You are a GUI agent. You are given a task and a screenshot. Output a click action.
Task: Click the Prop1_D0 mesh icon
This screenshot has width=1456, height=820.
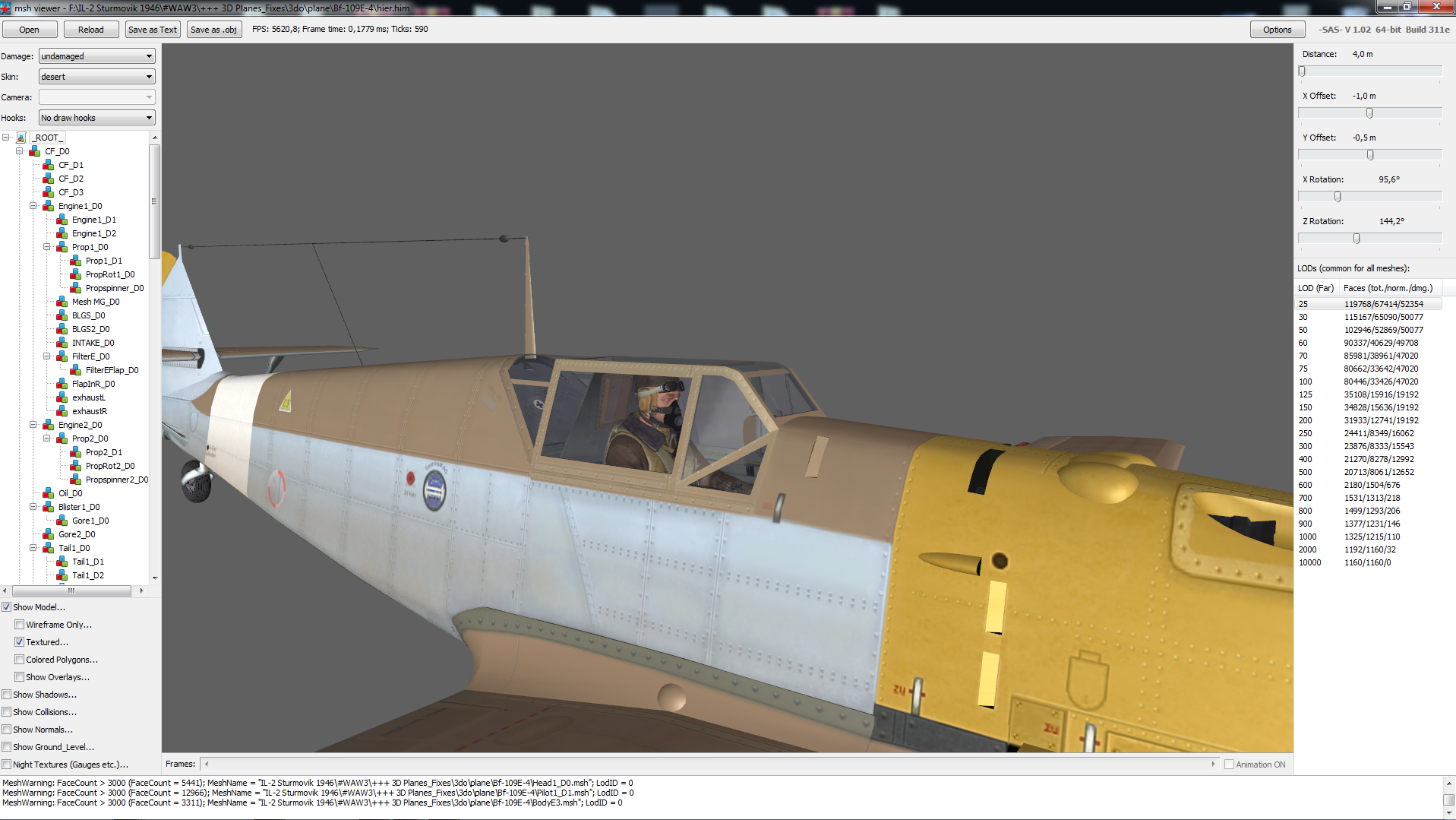pos(62,247)
